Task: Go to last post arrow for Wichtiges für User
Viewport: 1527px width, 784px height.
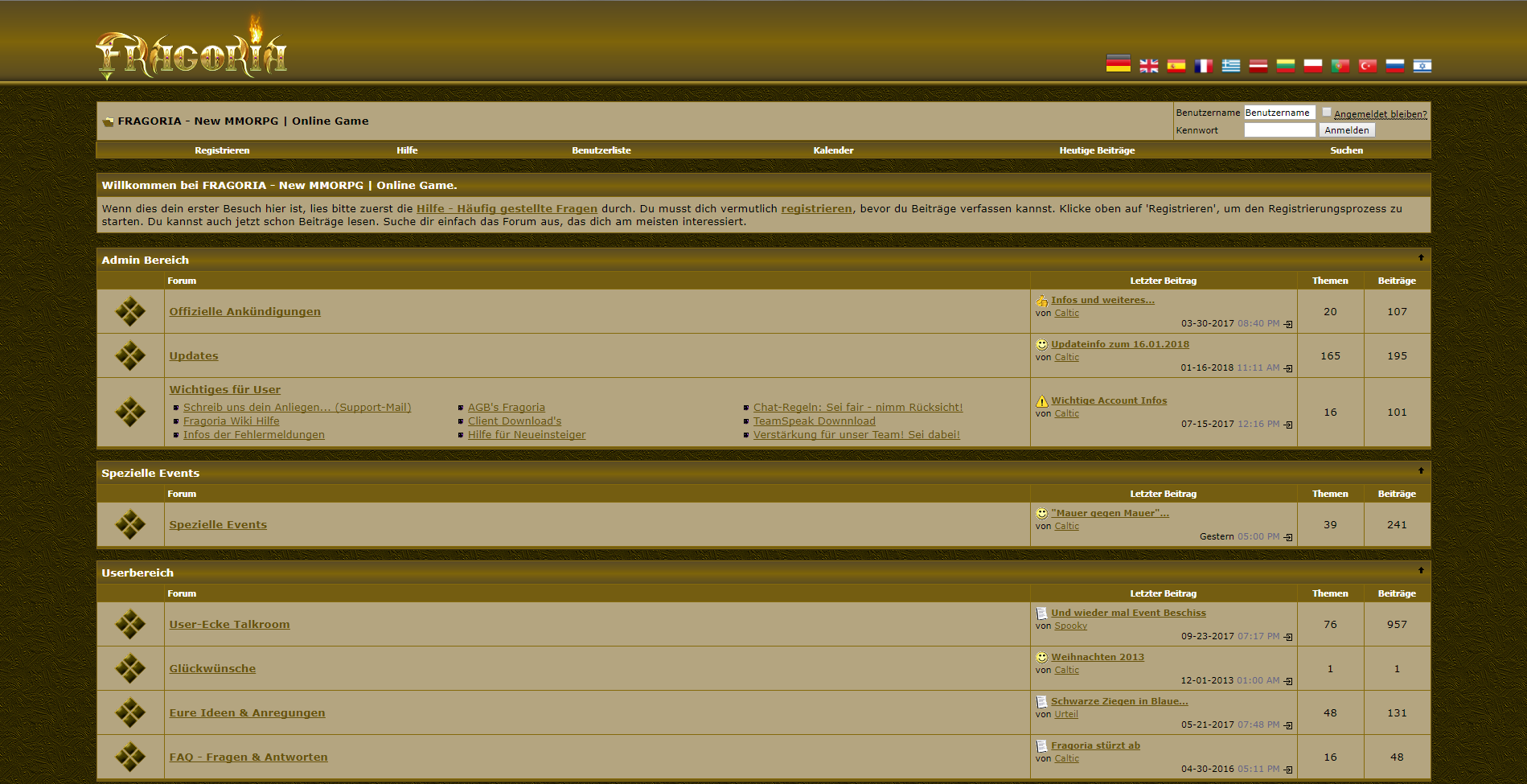Action: [x=1288, y=425]
